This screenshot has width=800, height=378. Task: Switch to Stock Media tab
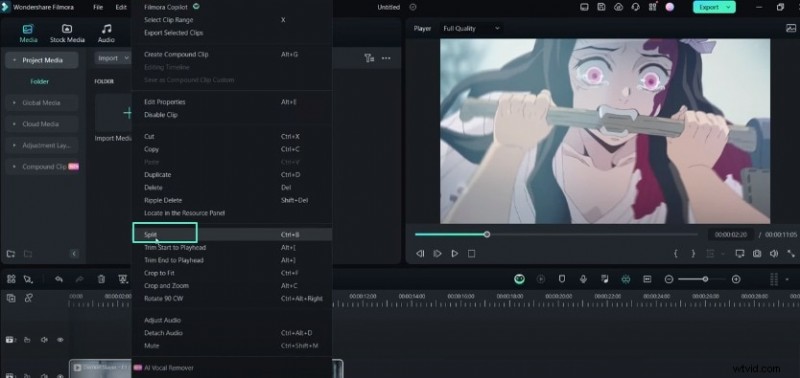(x=67, y=34)
